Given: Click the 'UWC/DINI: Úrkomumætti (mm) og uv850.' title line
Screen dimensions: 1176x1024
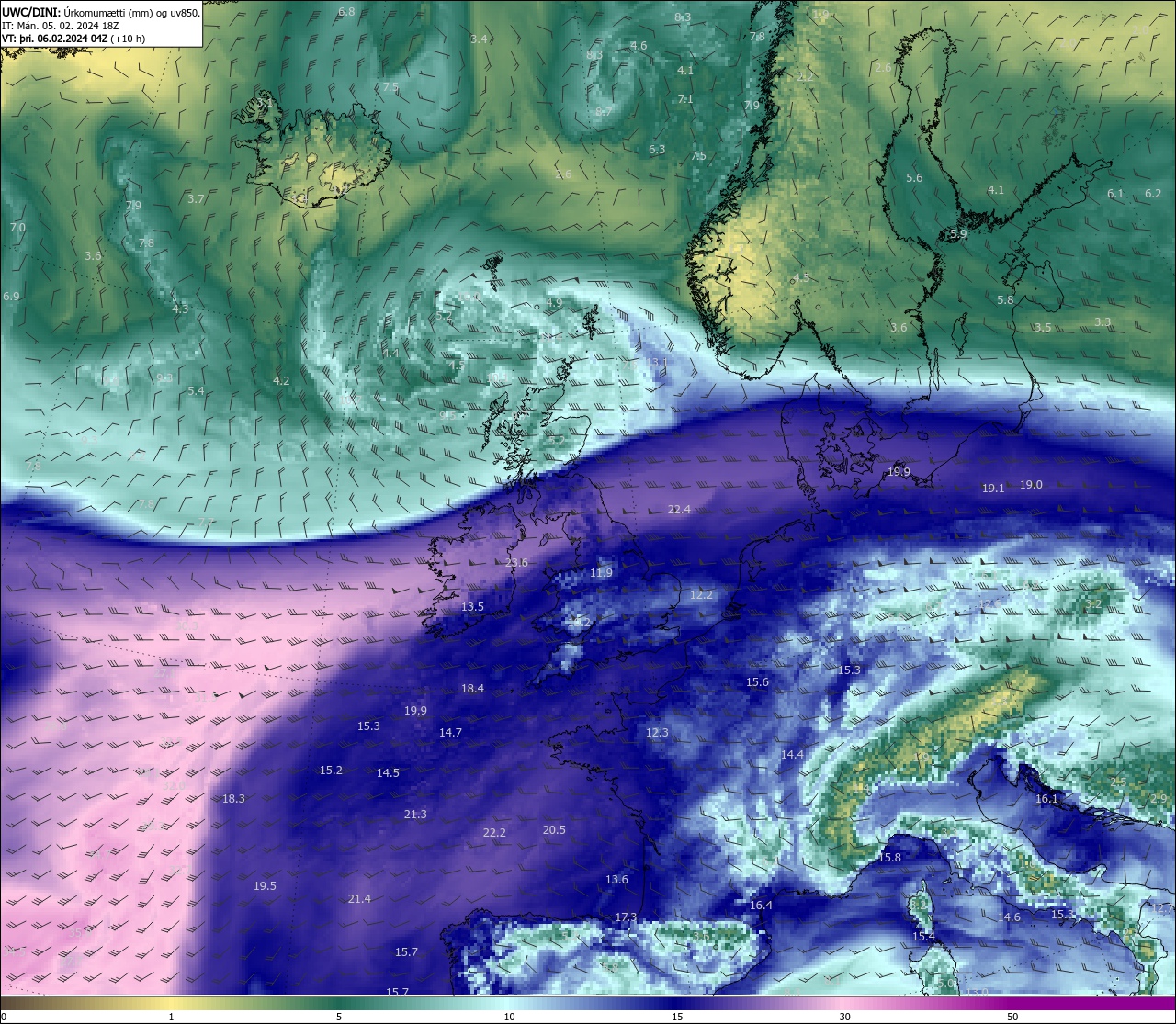Looking at the screenshot, I should coord(101,13).
